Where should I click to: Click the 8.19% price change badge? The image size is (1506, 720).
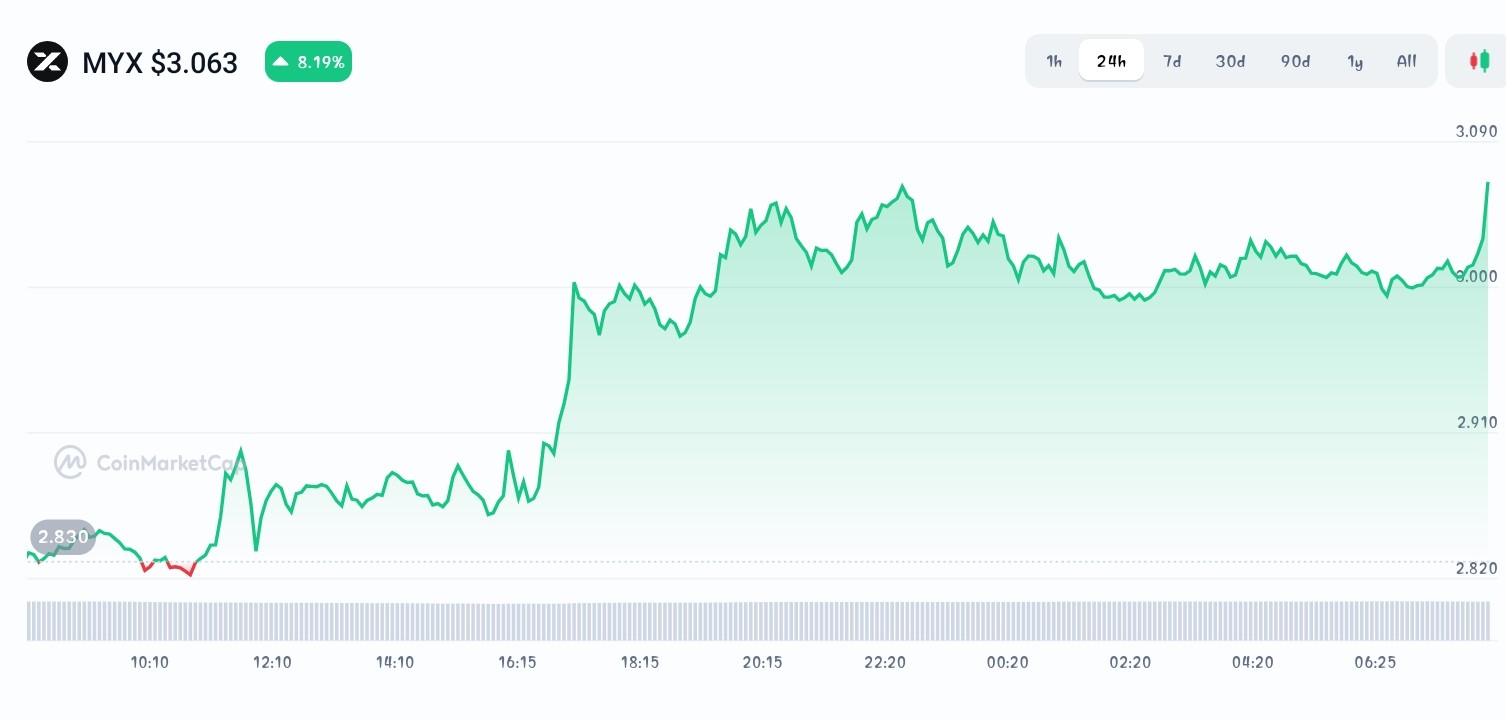click(x=308, y=62)
